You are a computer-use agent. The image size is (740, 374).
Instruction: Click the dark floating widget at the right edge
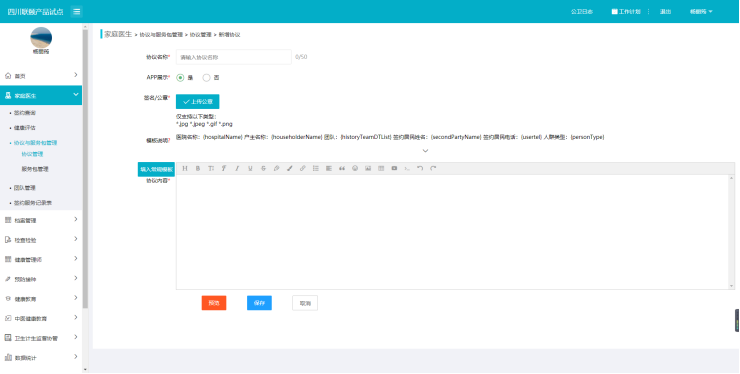(737, 321)
